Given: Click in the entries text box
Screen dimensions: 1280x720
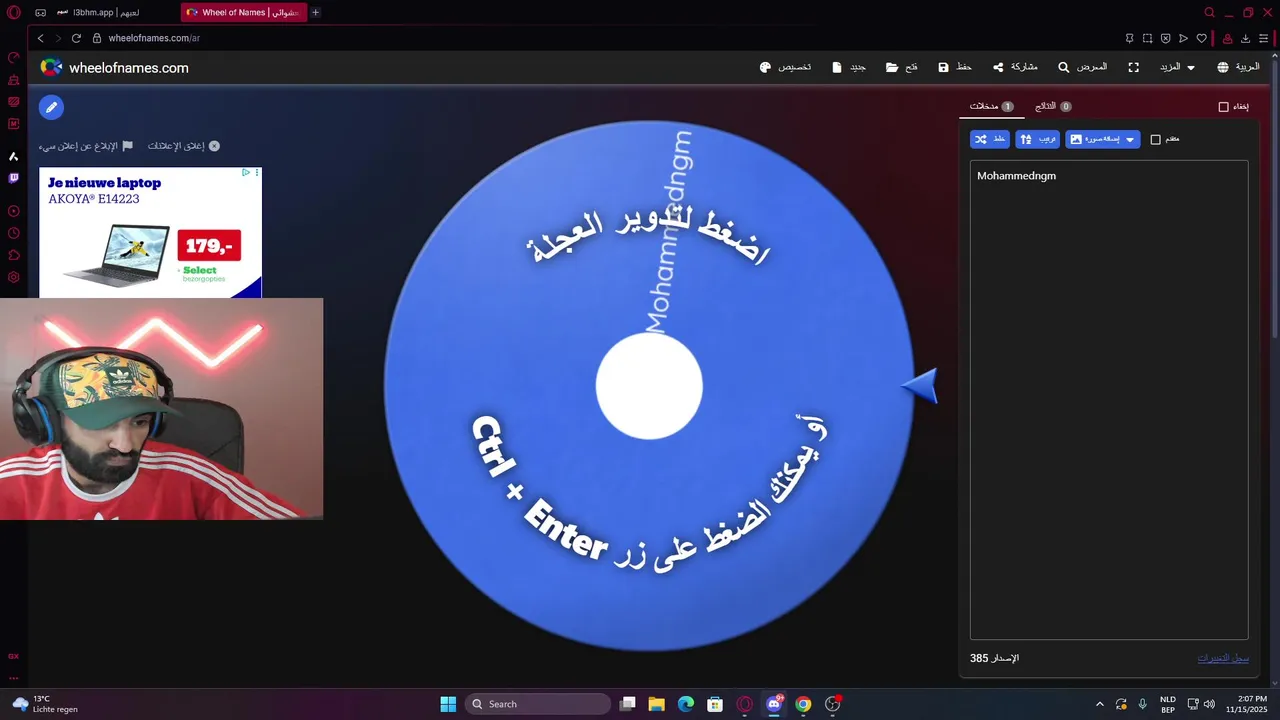Looking at the screenshot, I should [x=1109, y=400].
